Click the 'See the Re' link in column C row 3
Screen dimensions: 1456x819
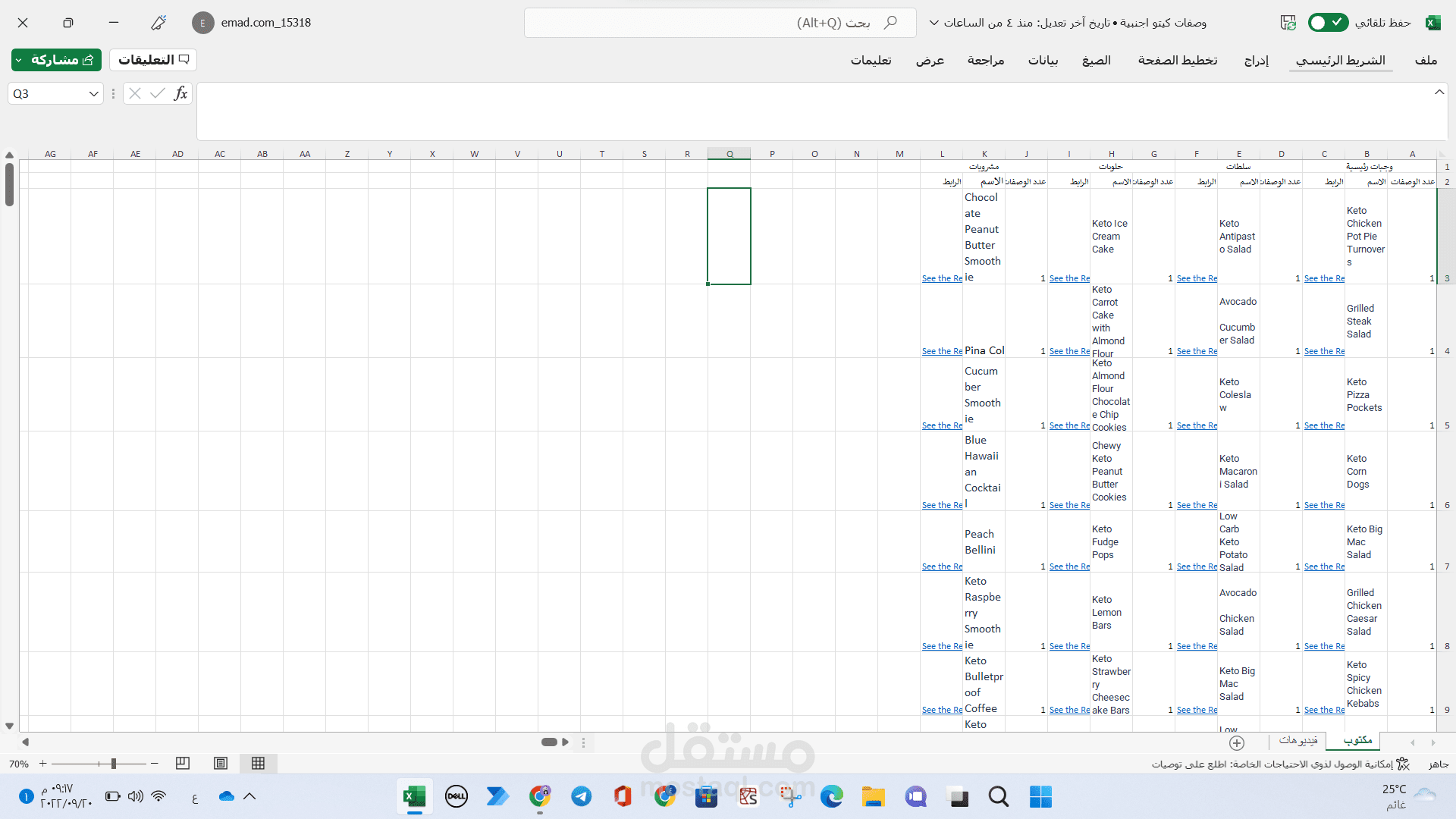pyautogui.click(x=1324, y=278)
